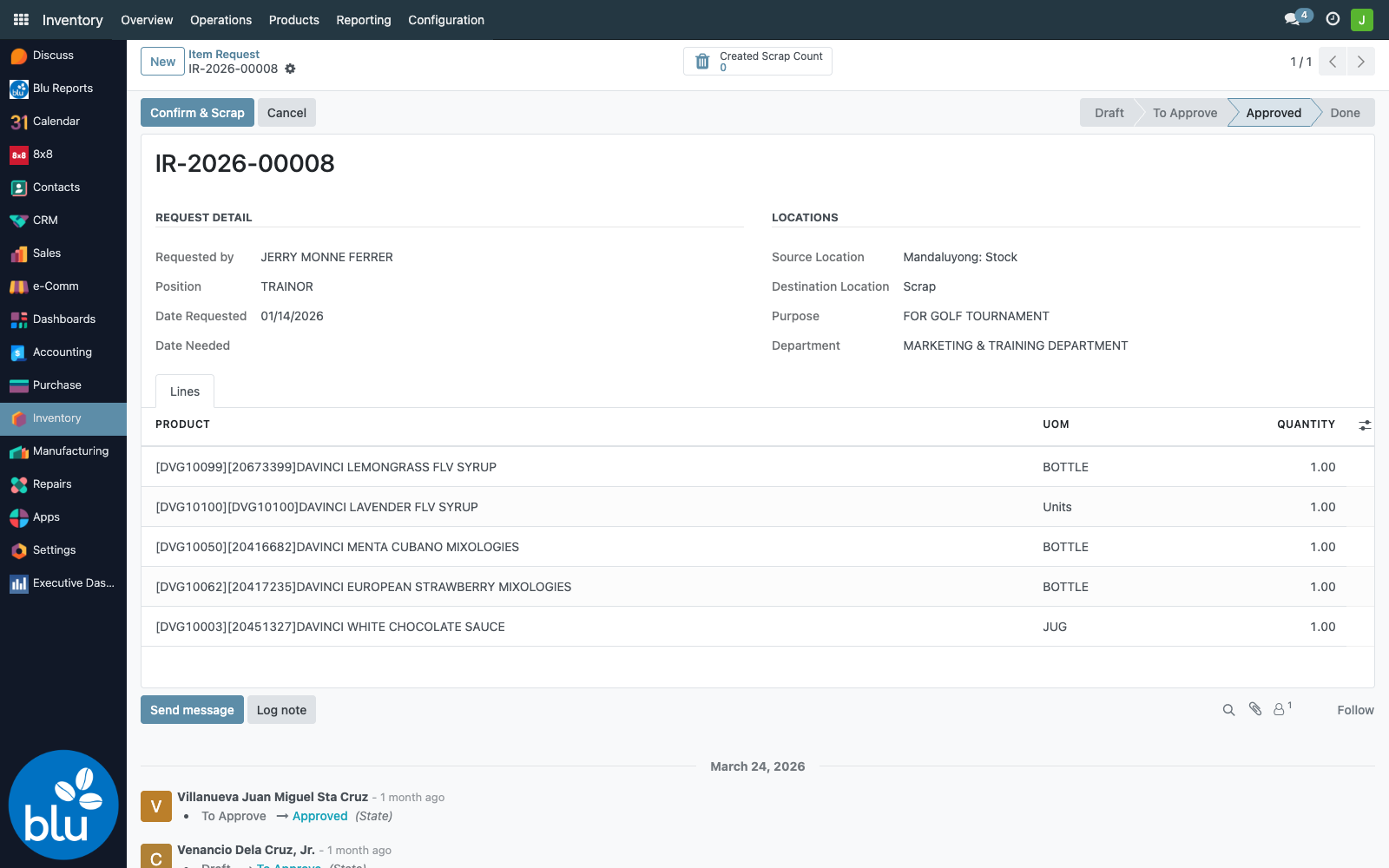
Task: Select the Lines tab
Action: (x=185, y=391)
